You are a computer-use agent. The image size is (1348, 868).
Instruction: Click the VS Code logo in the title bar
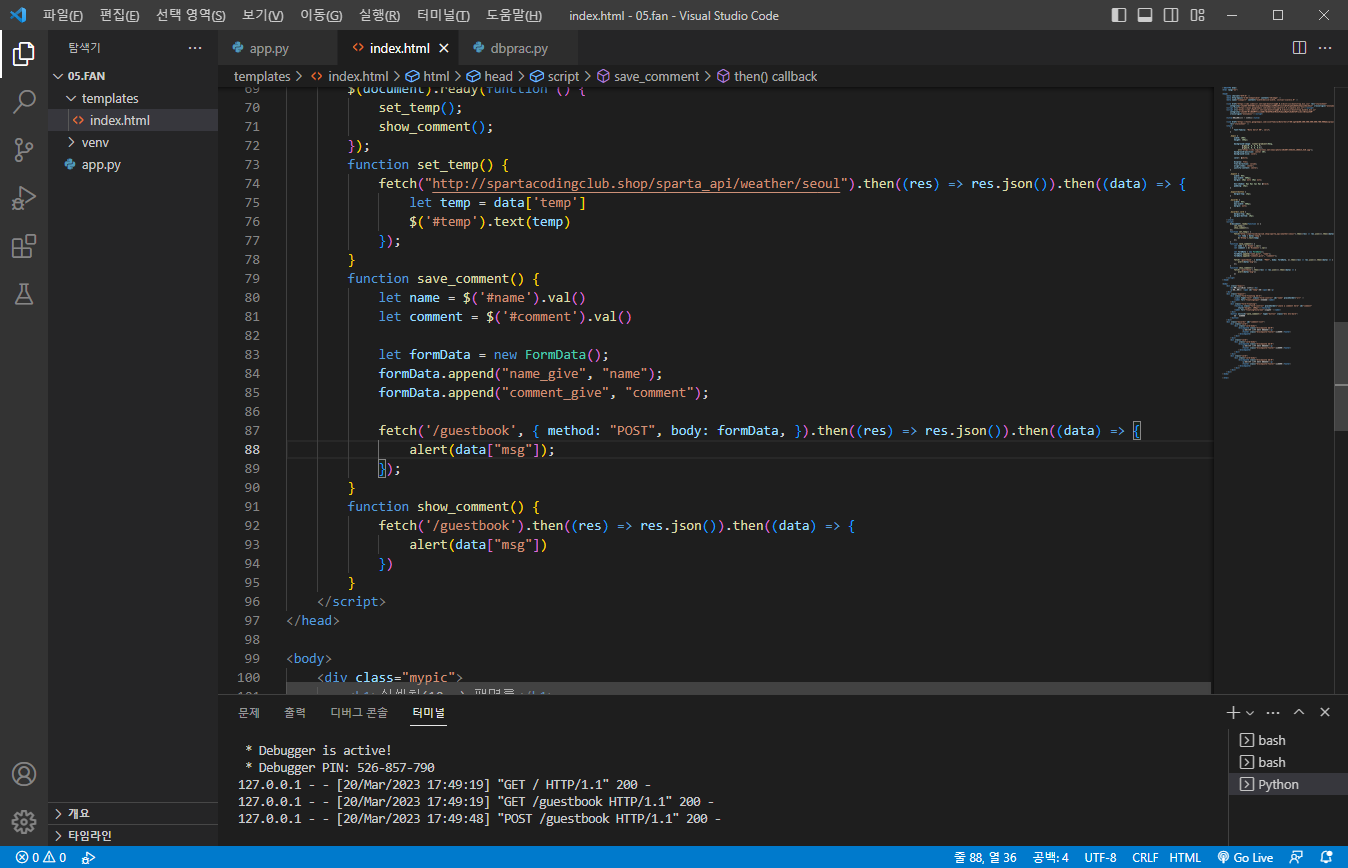[x=17, y=15]
